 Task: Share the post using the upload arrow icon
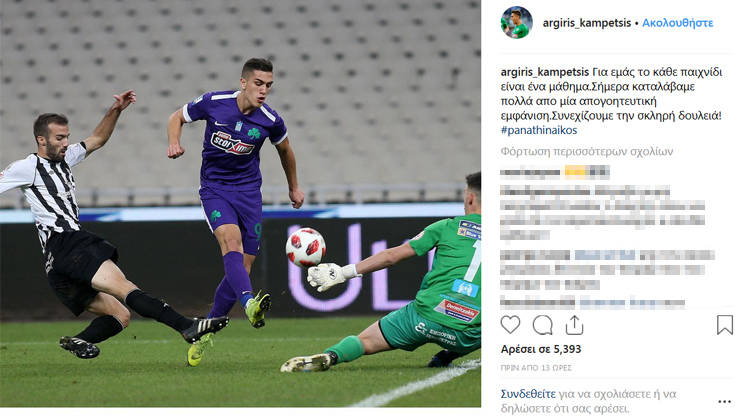574,325
